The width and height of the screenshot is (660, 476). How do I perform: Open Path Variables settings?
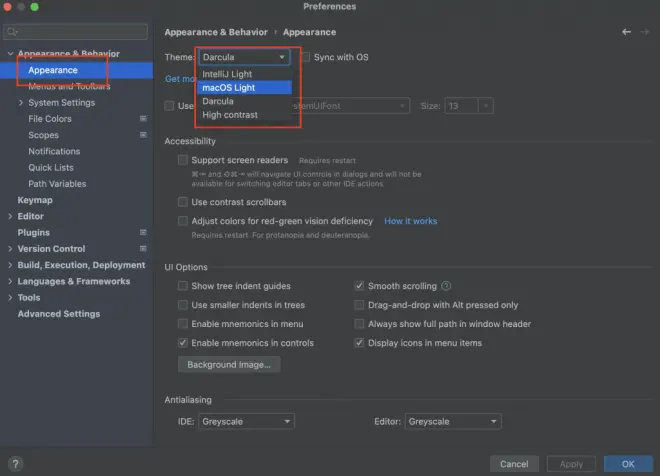pos(57,183)
